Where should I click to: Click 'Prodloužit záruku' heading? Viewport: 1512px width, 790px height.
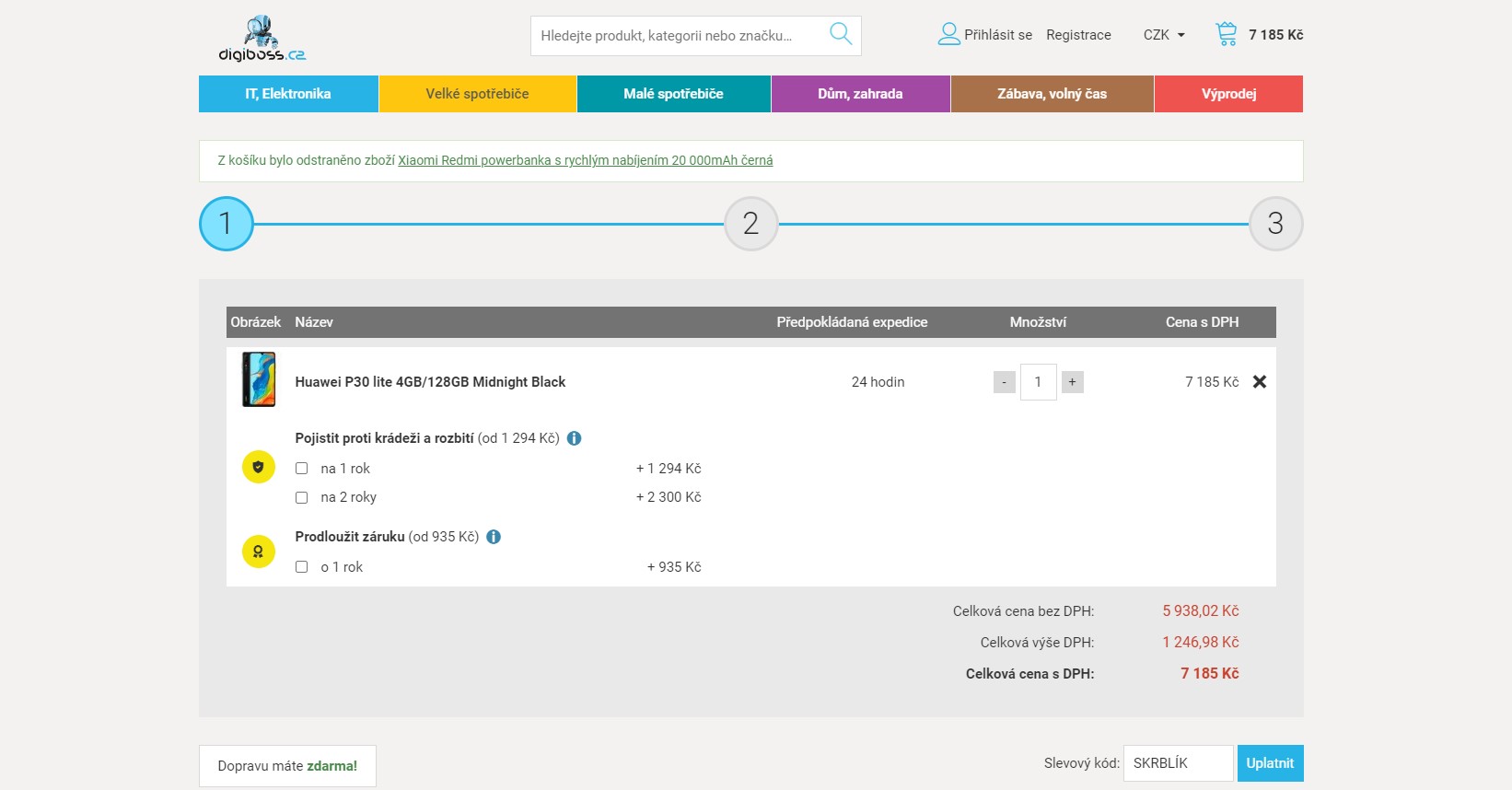350,537
